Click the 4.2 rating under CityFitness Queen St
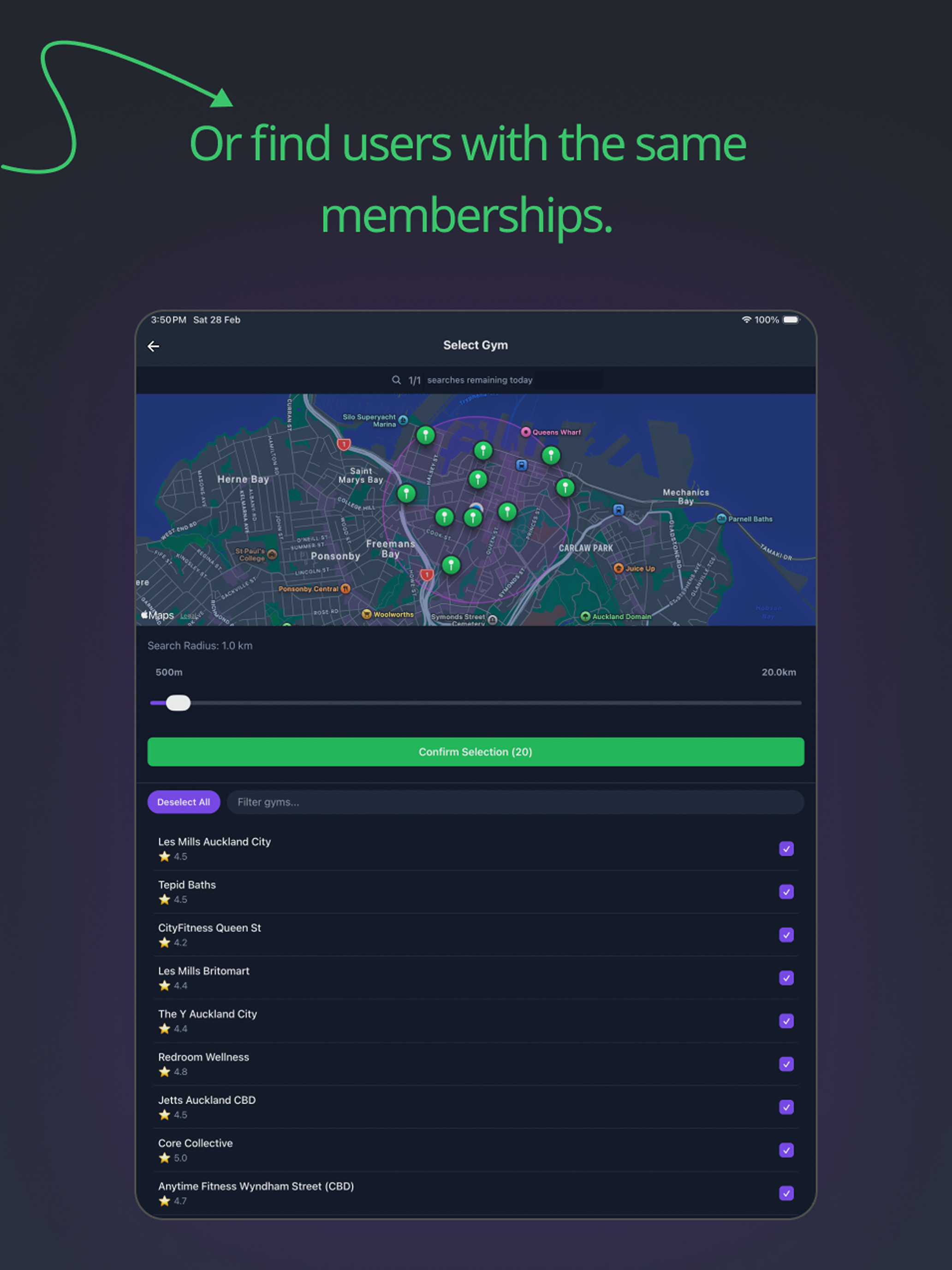Screen dimensions: 952x1270 [181, 943]
